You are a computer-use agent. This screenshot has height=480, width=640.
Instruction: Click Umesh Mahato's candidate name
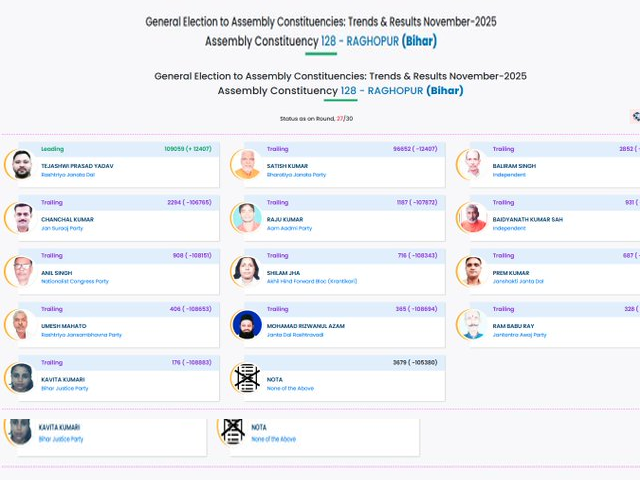(x=62, y=325)
